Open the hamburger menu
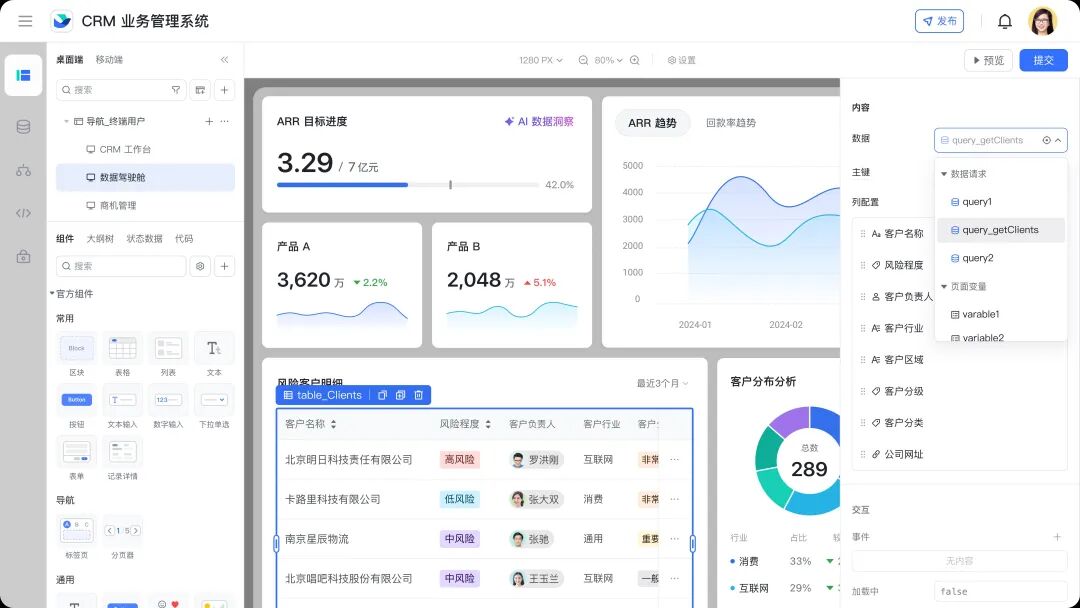The image size is (1080, 608). coord(25,21)
